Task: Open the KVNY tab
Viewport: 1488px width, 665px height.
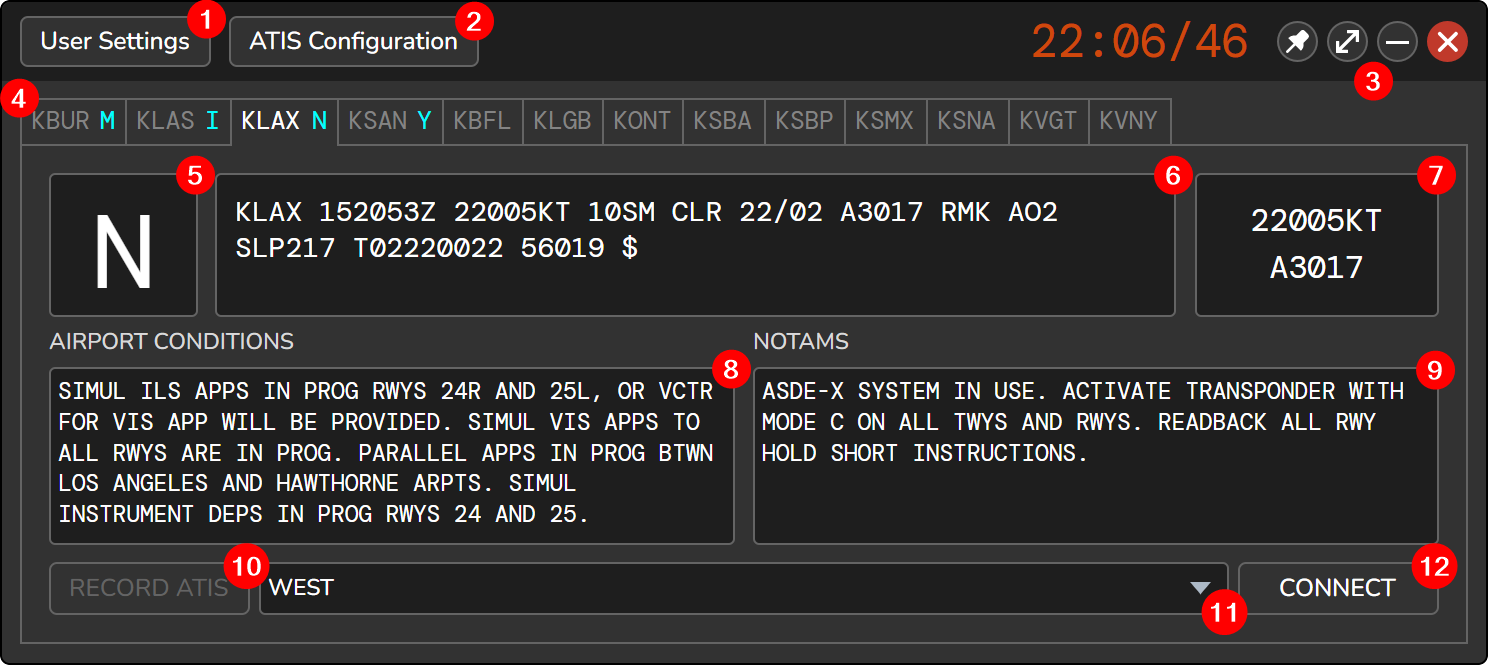Action: 1128,122
